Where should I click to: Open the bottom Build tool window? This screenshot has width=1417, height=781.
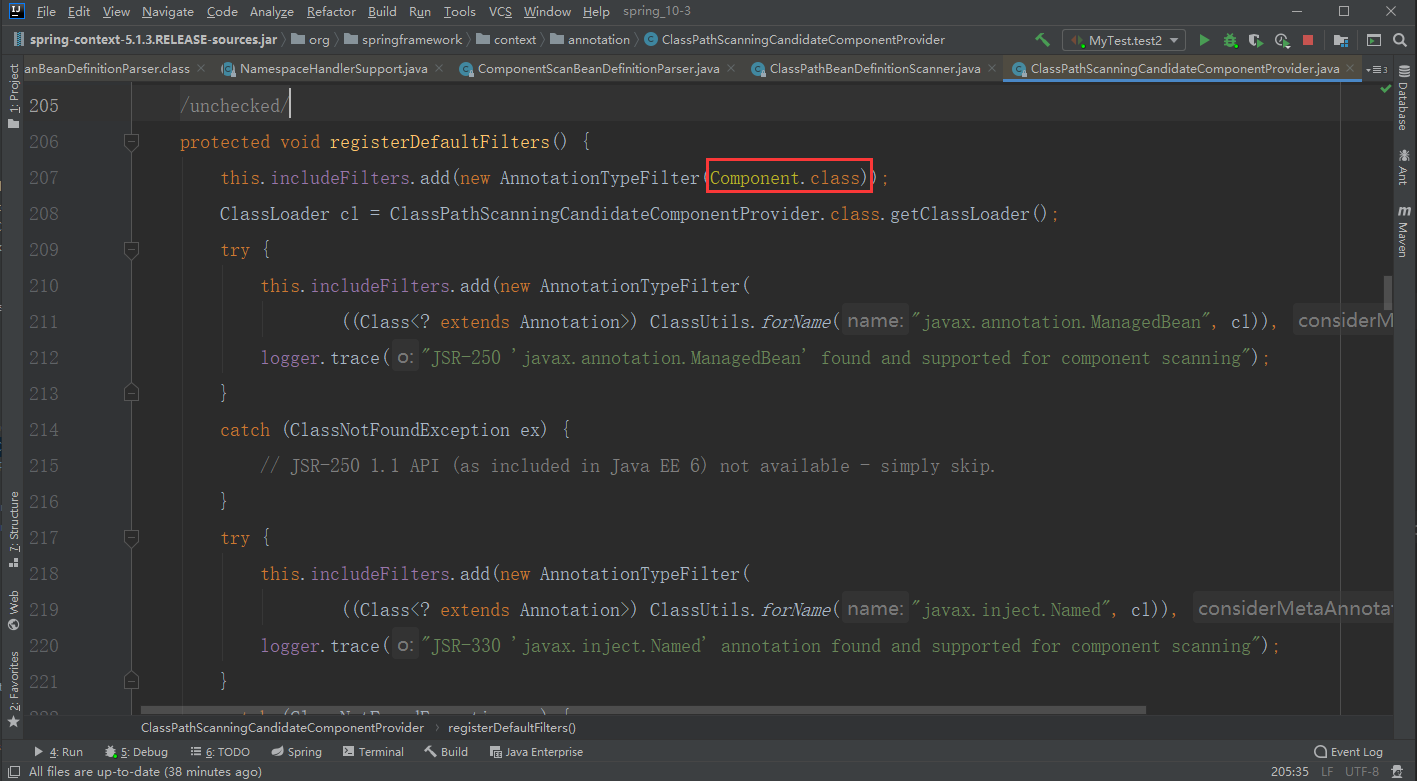tap(446, 752)
